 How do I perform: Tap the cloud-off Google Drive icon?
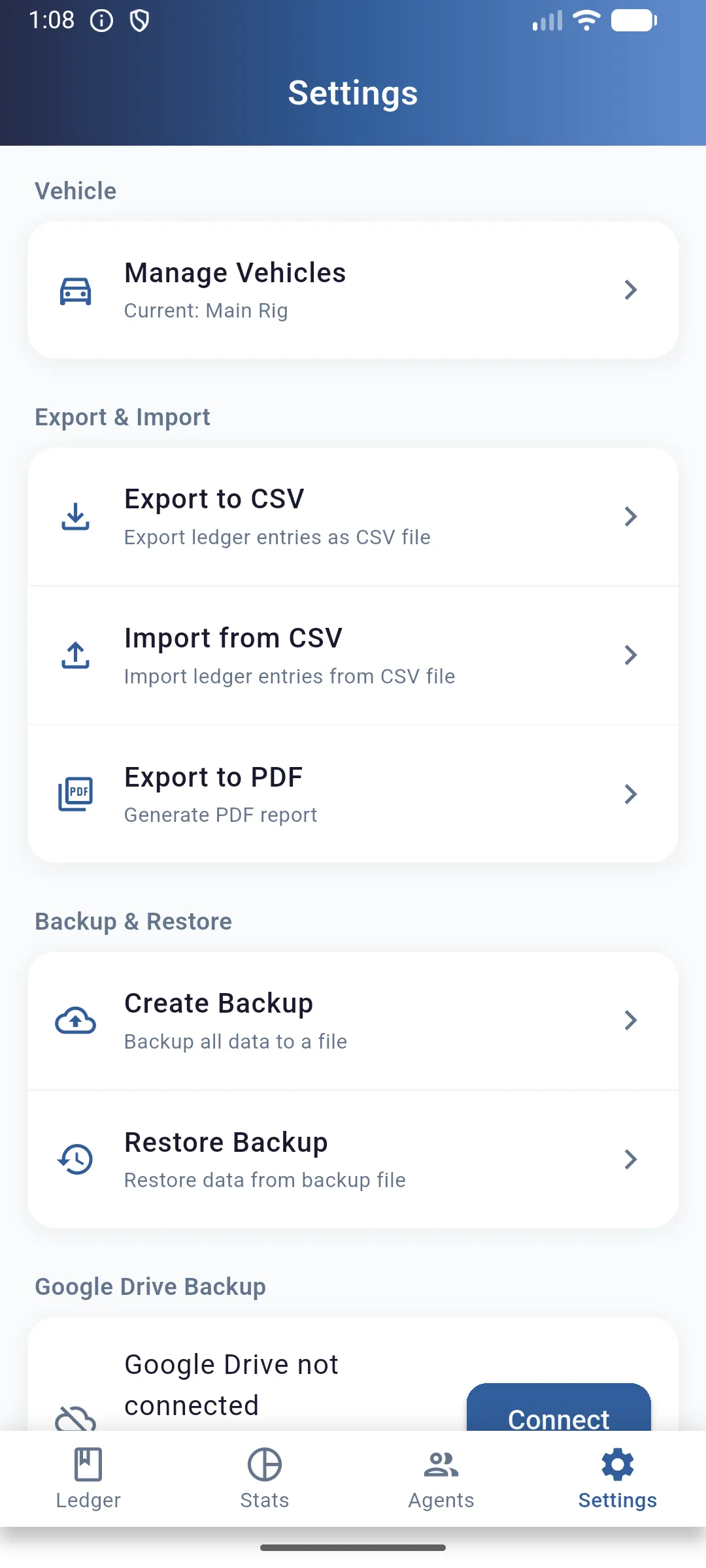point(76,1418)
